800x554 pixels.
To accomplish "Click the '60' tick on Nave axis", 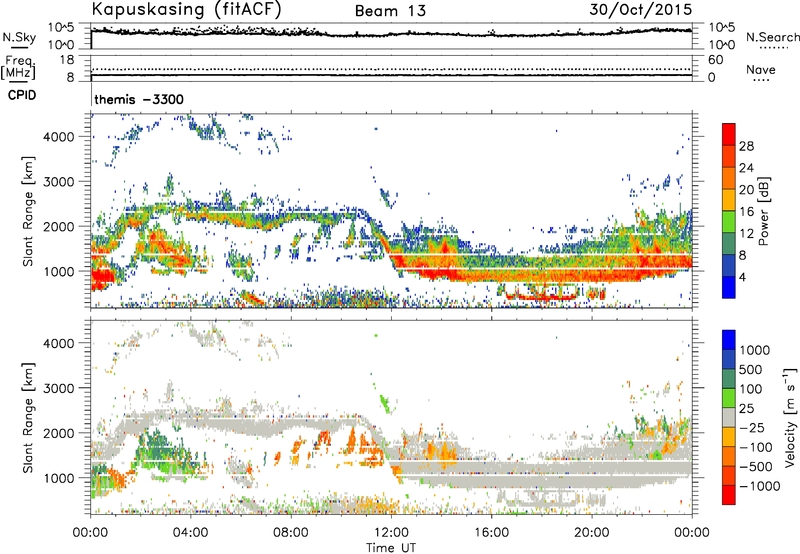I will 716,60.
